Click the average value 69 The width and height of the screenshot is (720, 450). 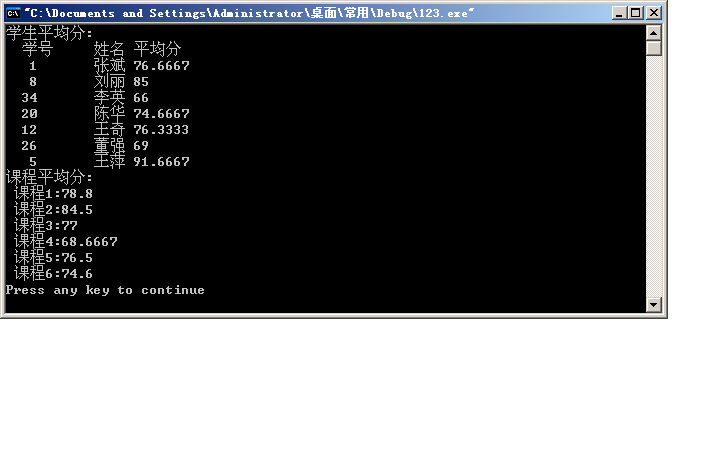click(141, 146)
